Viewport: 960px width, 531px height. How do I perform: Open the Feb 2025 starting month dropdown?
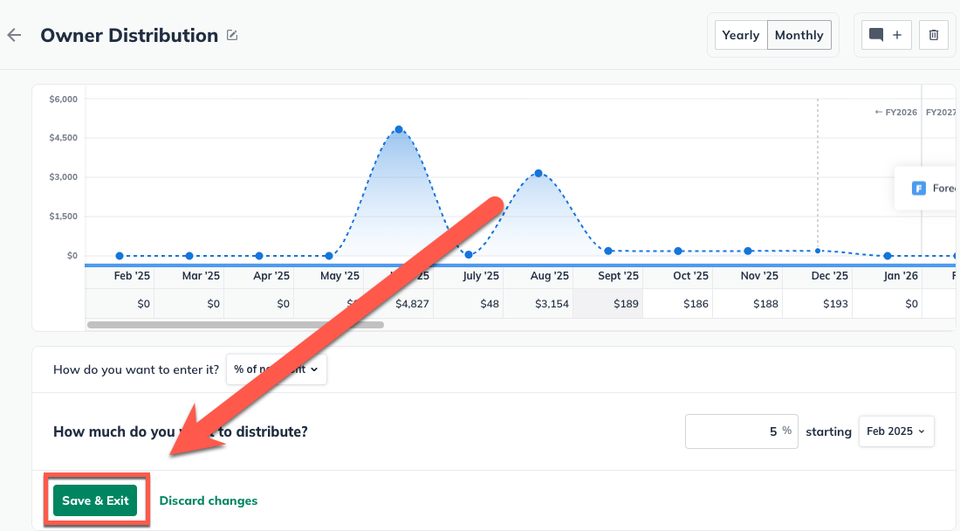(x=896, y=431)
